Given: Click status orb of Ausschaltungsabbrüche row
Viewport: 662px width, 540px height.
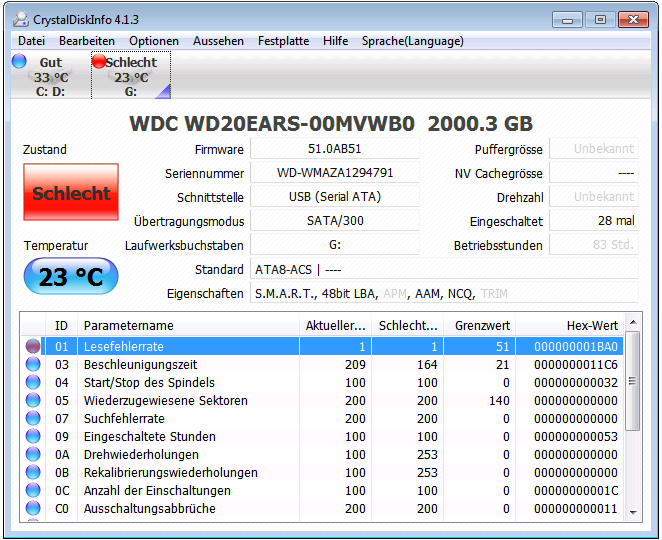Looking at the screenshot, I should tap(33, 509).
